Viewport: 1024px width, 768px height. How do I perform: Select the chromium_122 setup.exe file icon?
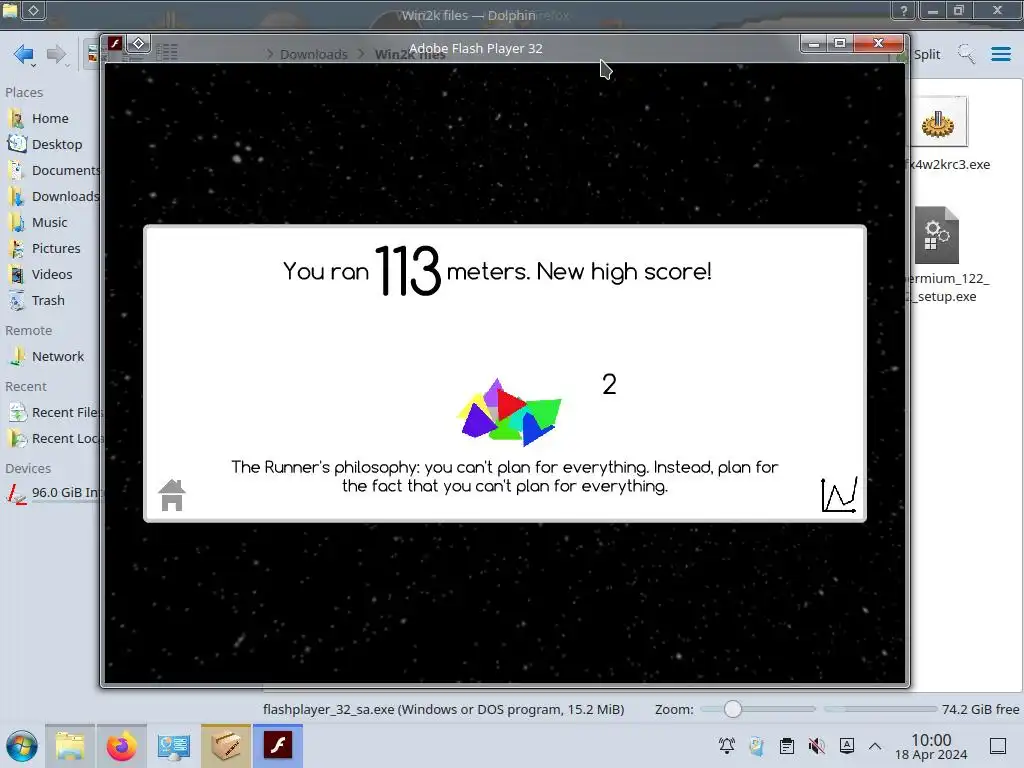[937, 235]
